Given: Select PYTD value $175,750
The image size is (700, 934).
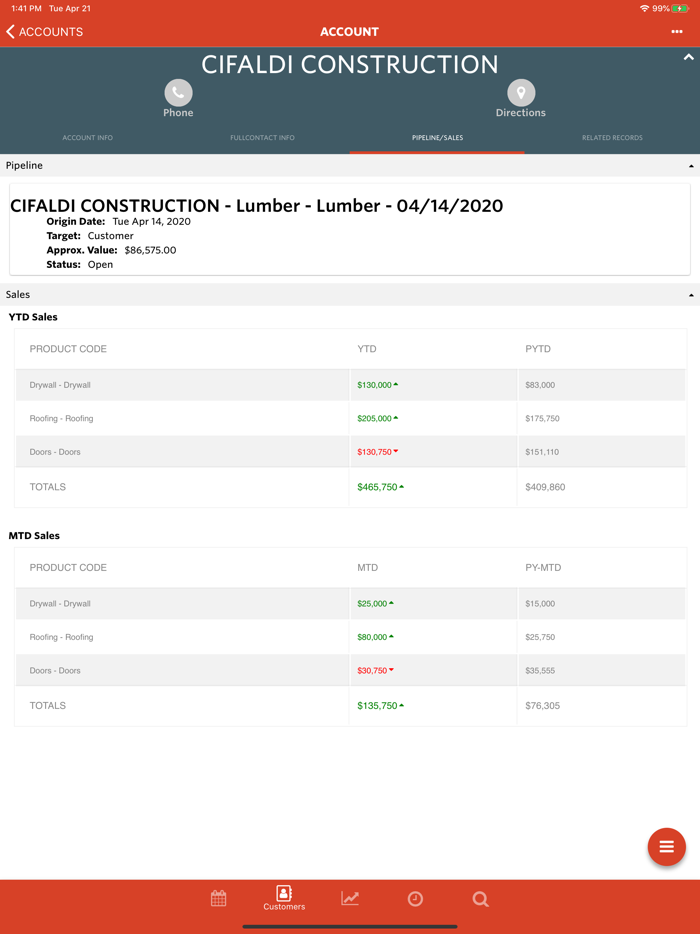Looking at the screenshot, I should click(542, 419).
